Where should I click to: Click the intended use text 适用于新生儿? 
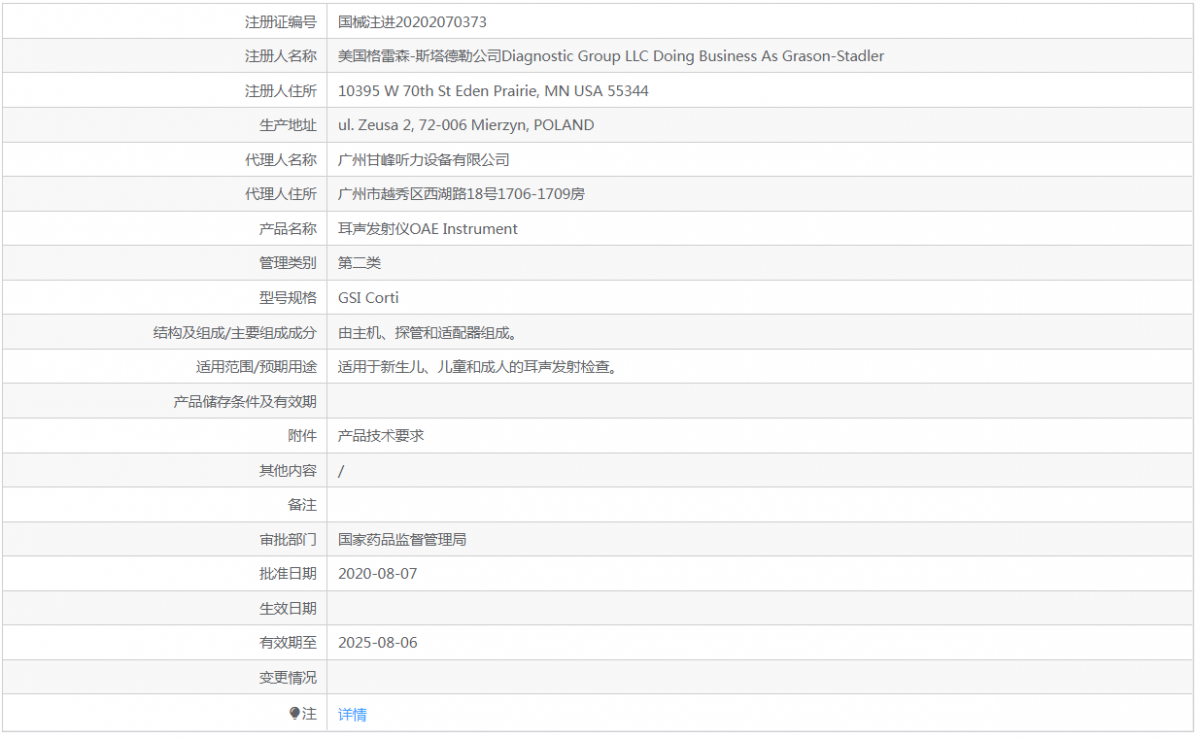click(476, 367)
